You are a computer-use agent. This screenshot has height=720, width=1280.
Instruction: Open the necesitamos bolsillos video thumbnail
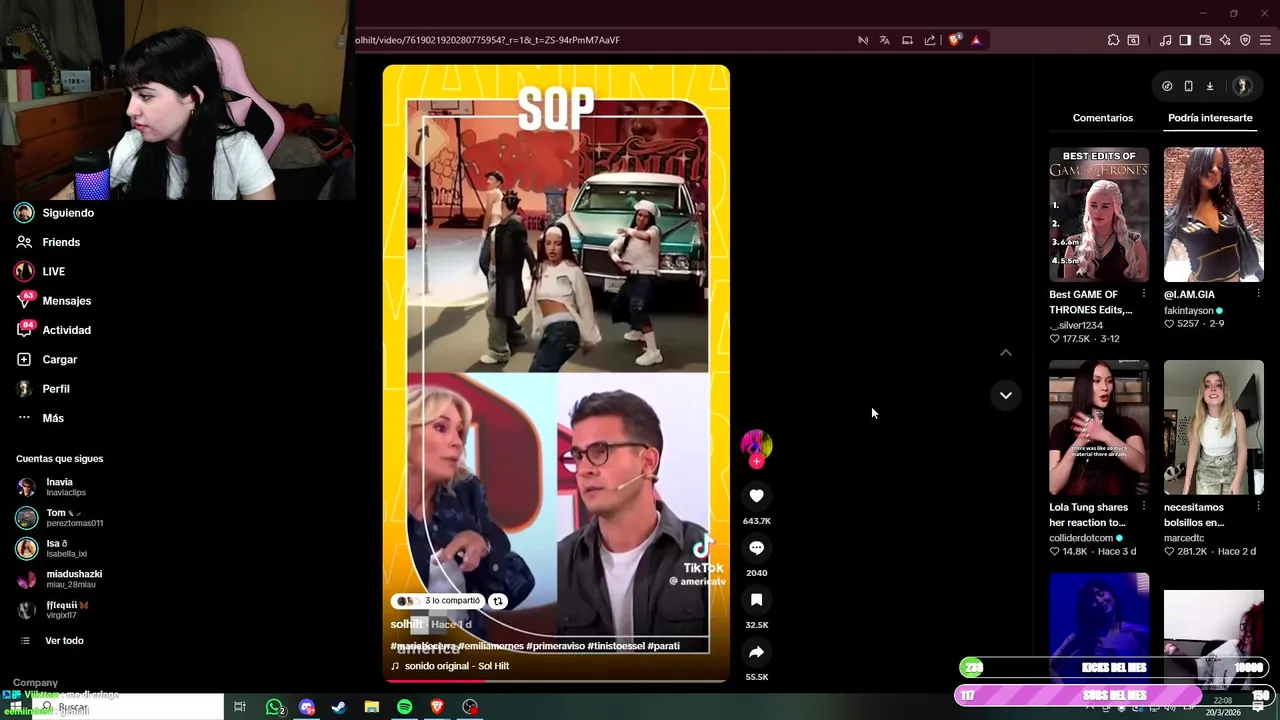[x=1214, y=428]
